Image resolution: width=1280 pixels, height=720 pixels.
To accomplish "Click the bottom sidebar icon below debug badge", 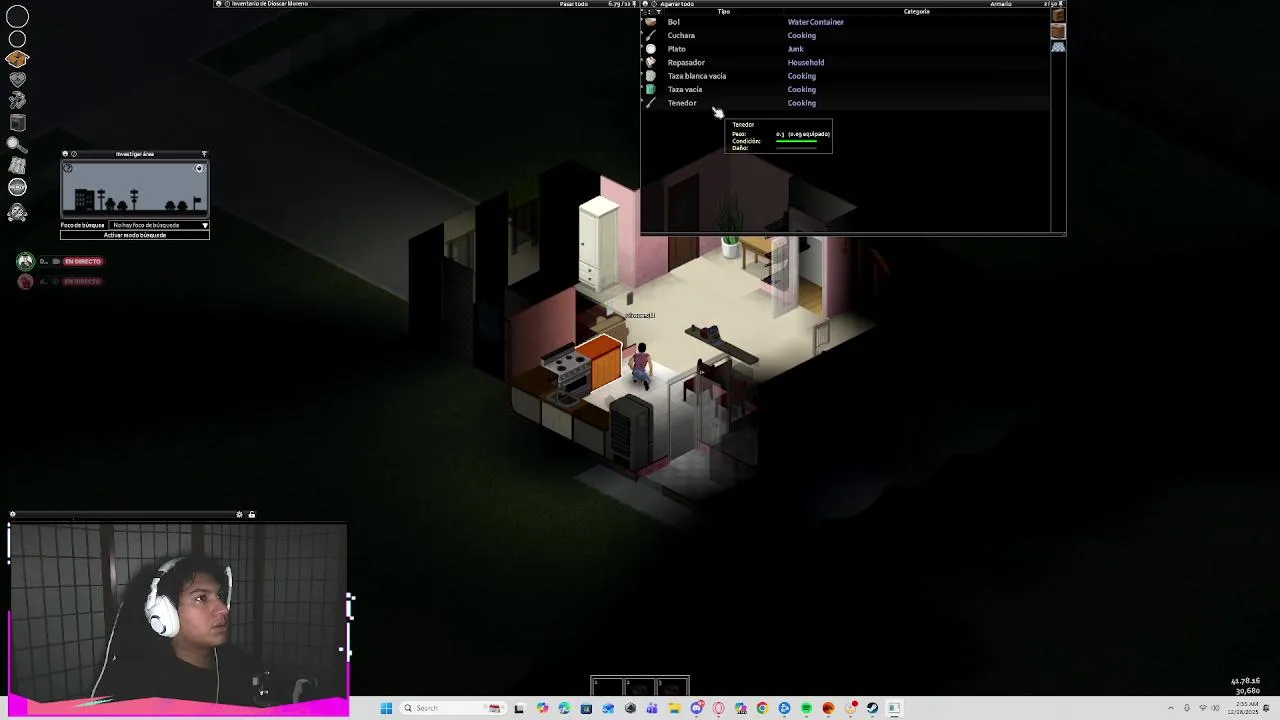I will click(x=17, y=212).
